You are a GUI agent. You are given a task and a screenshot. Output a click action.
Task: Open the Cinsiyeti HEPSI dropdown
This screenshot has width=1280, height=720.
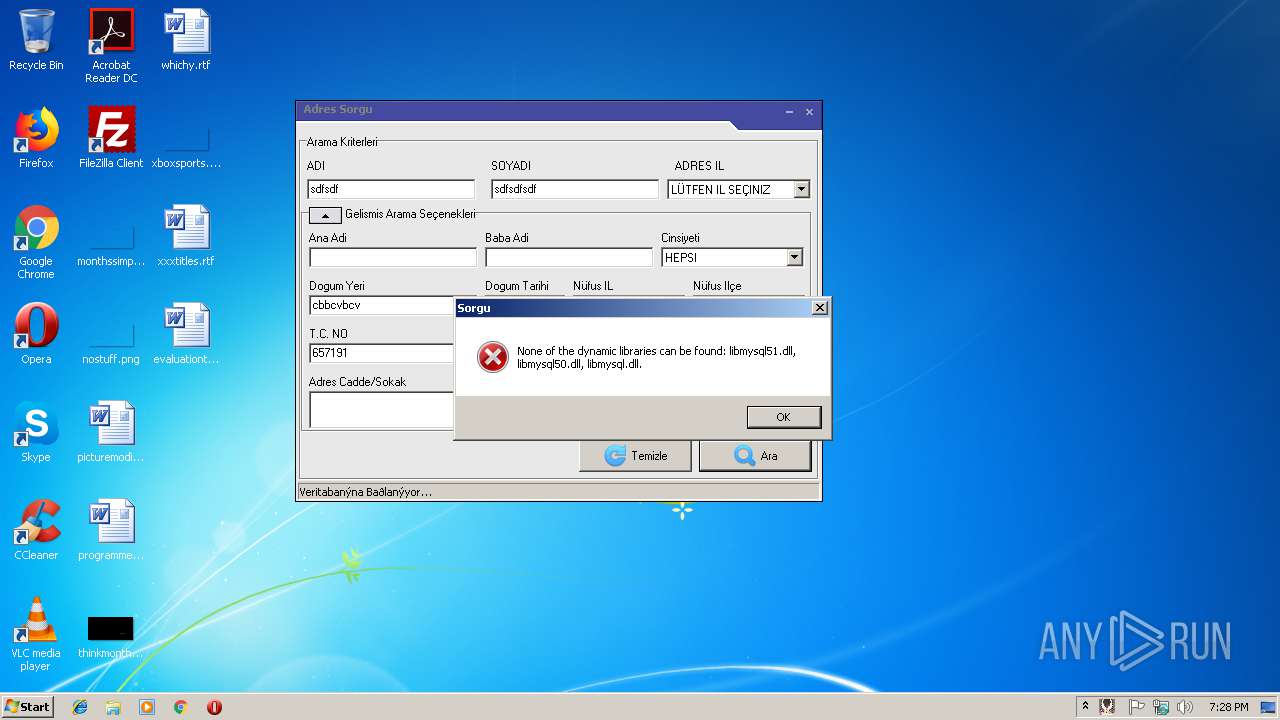point(794,257)
